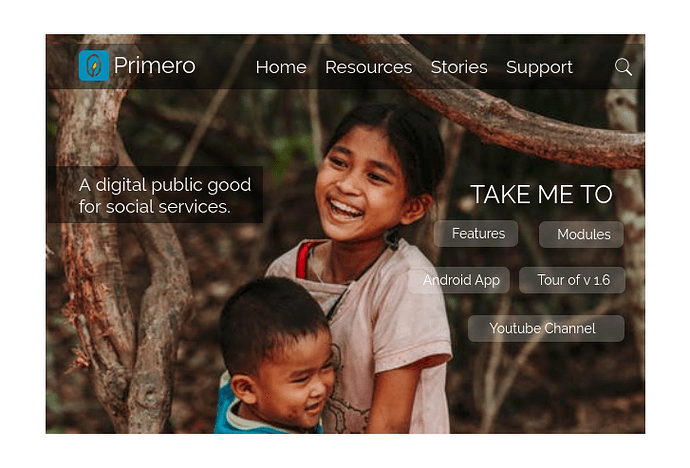This screenshot has width=690, height=468.
Task: Select the Tour of v 1.6 button
Action: click(572, 280)
